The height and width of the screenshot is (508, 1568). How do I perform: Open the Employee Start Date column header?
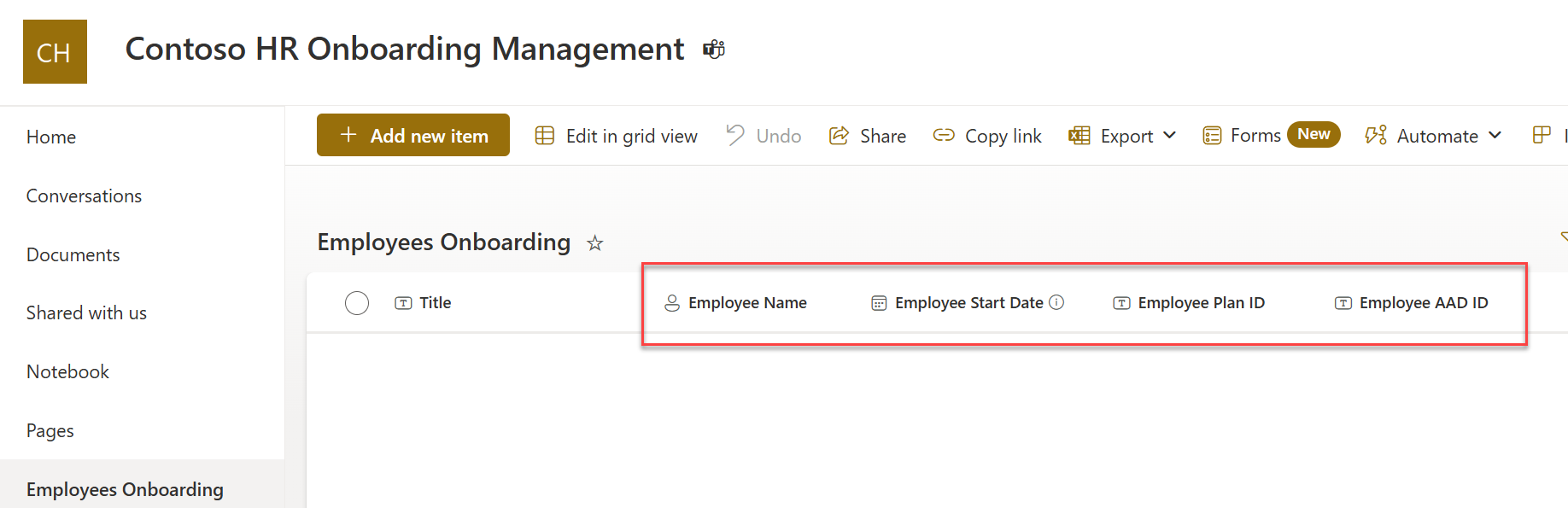coord(969,303)
